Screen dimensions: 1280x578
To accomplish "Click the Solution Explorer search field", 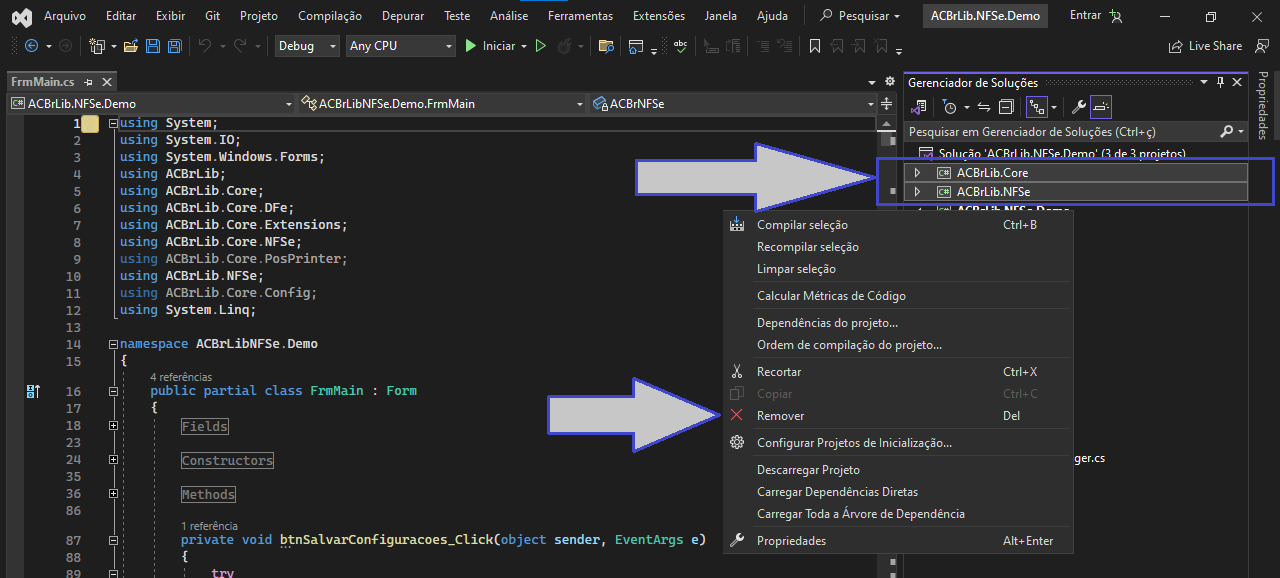I will (x=1076, y=131).
